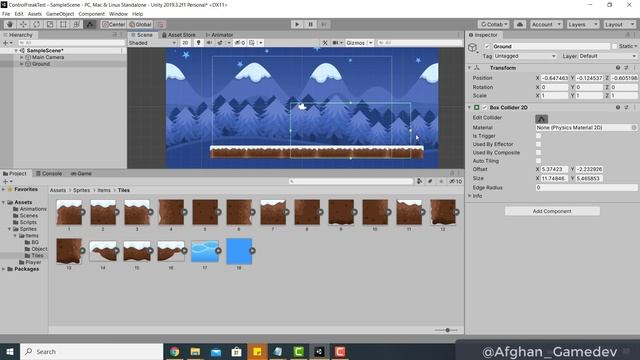Select the Scale tool
The image size is (640, 360).
click(50, 24)
